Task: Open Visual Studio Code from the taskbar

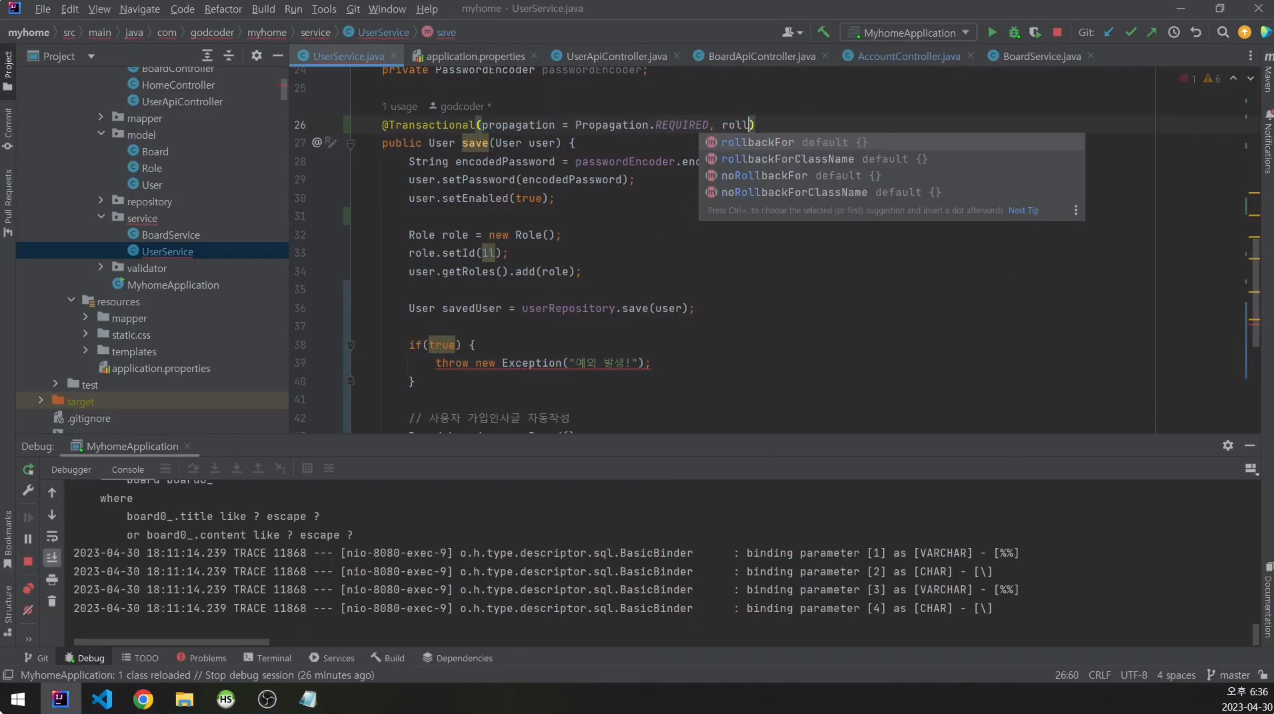Action: [102, 699]
